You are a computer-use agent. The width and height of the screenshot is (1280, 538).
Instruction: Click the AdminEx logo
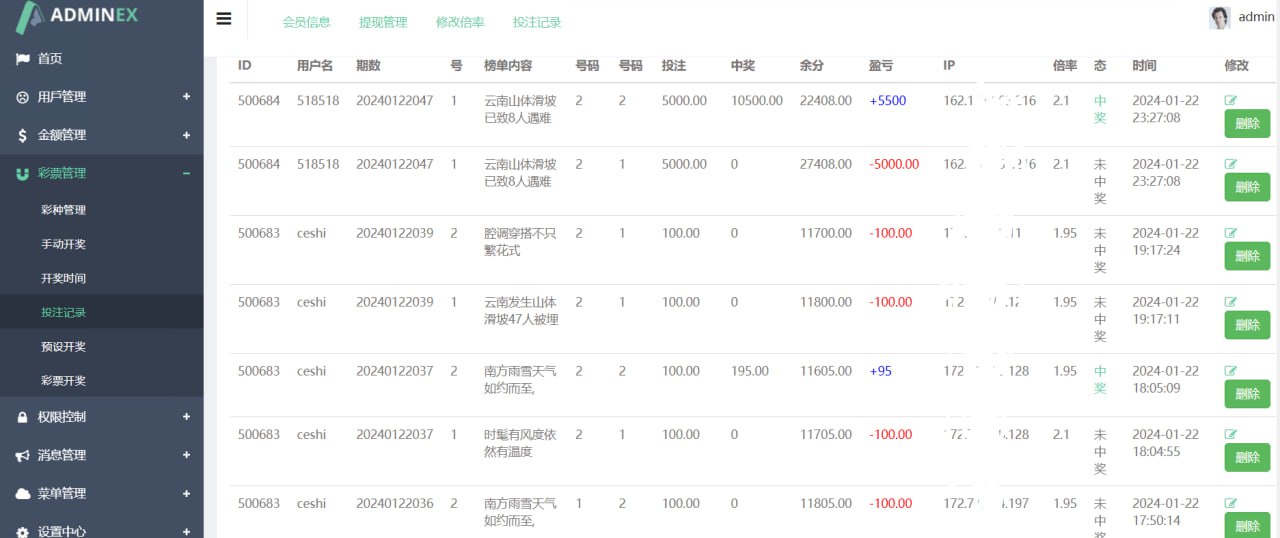[x=78, y=16]
